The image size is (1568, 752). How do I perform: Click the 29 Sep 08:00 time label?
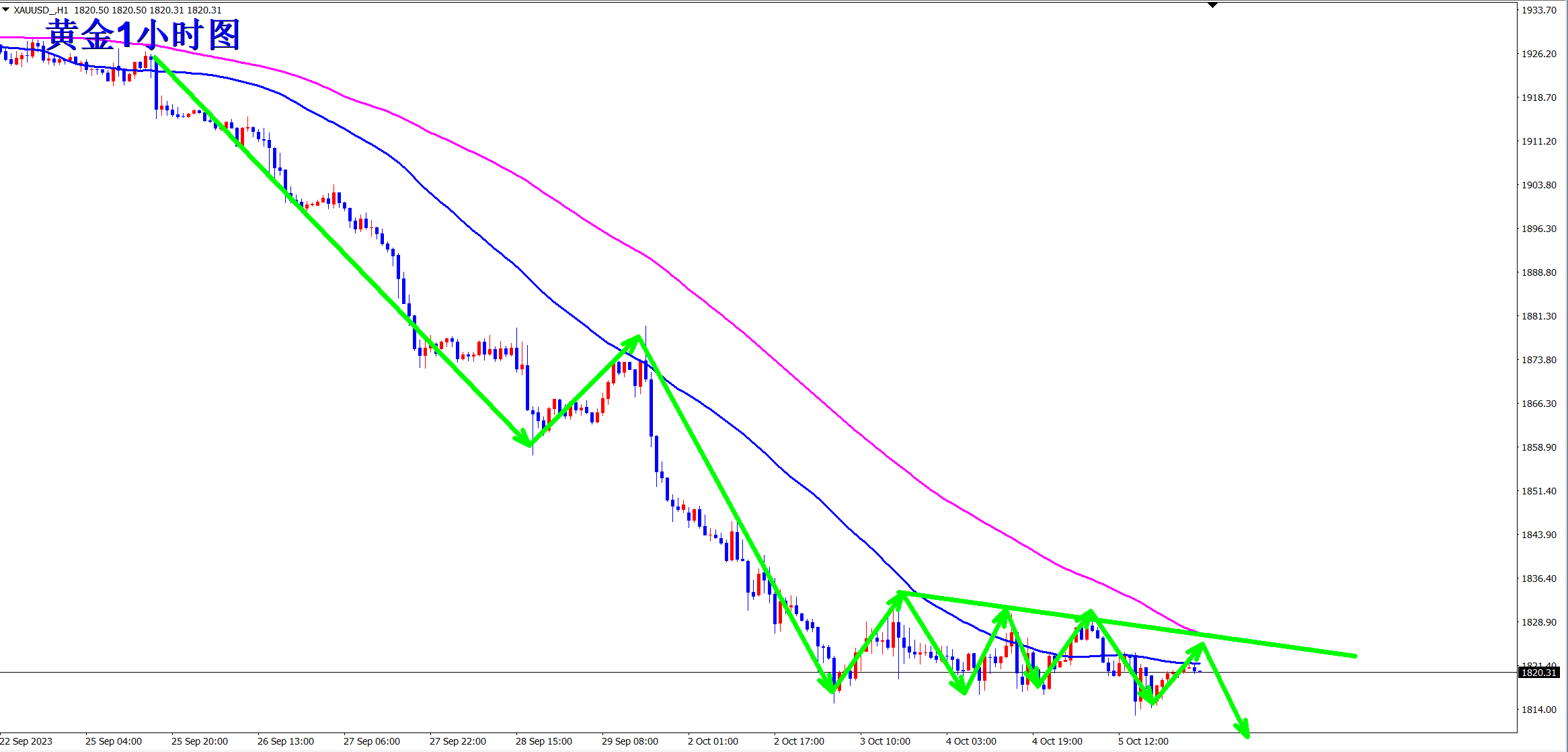[629, 741]
